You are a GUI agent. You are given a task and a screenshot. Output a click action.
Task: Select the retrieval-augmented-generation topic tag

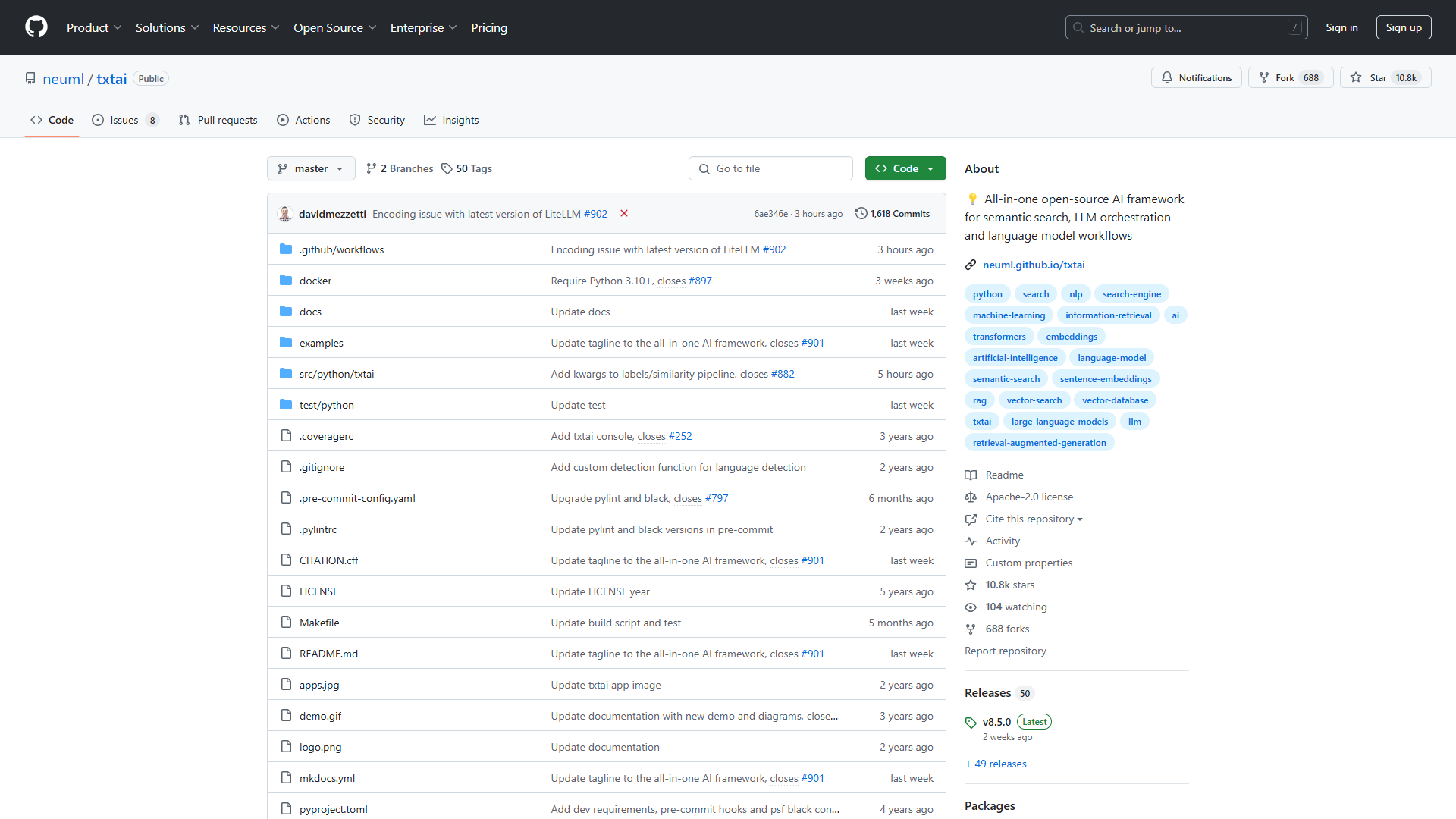(1039, 443)
